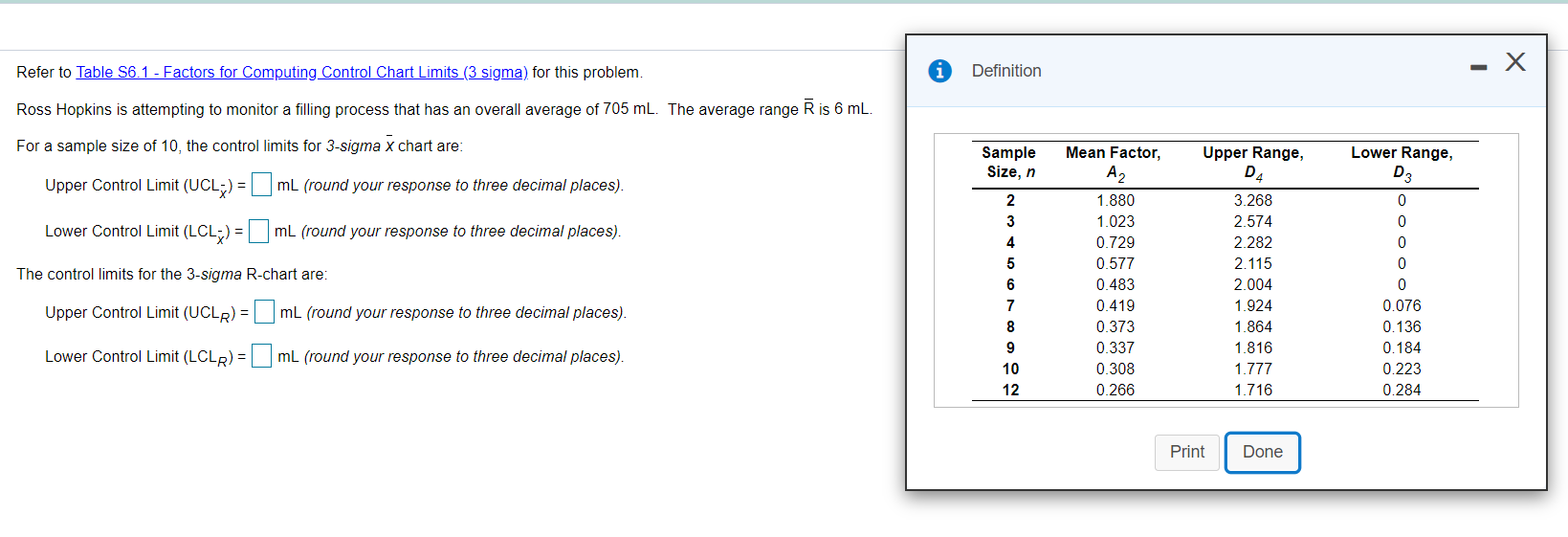Select the Upper Range value 1.816
The height and width of the screenshot is (537, 1568).
pos(1253,347)
